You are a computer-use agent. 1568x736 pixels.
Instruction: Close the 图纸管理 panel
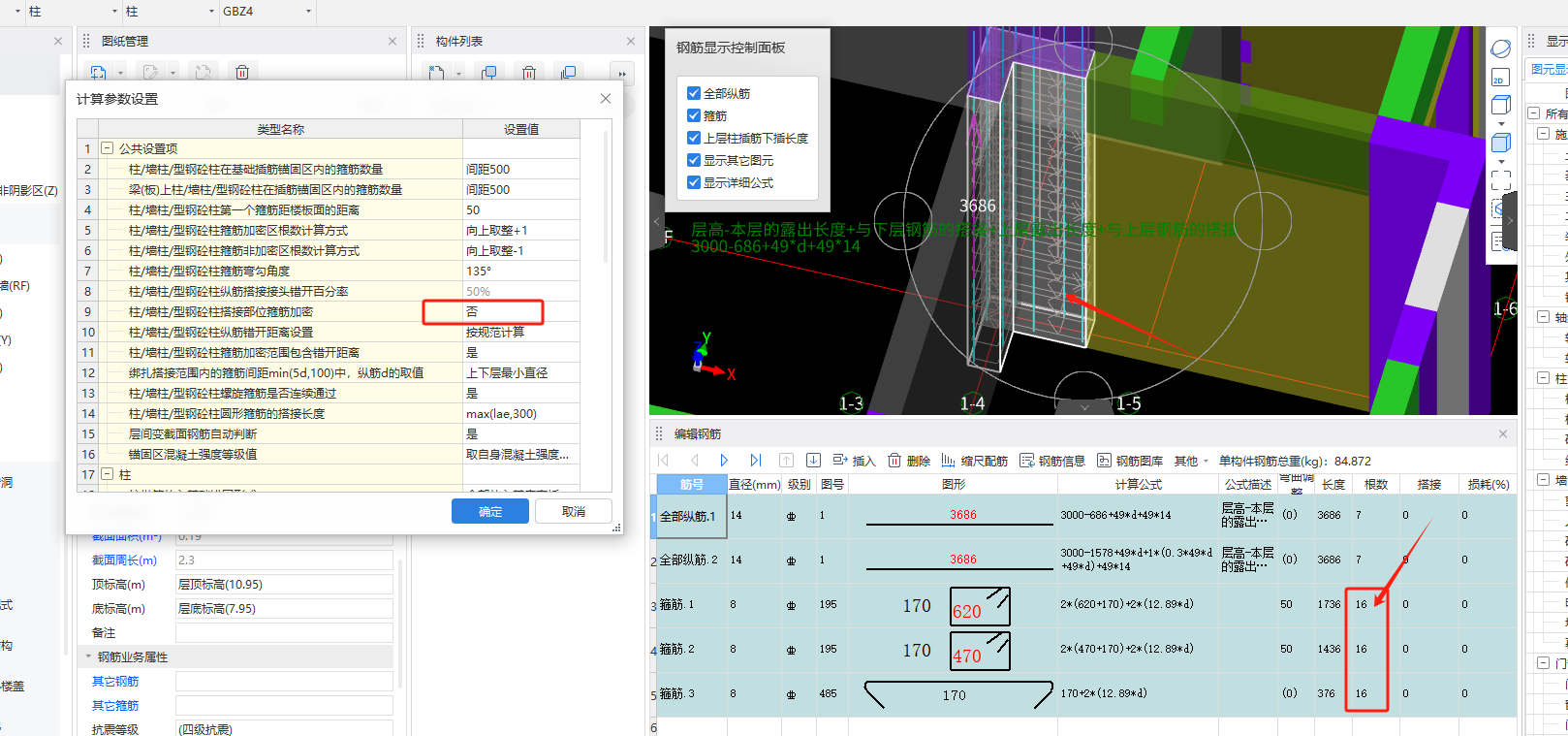click(392, 41)
